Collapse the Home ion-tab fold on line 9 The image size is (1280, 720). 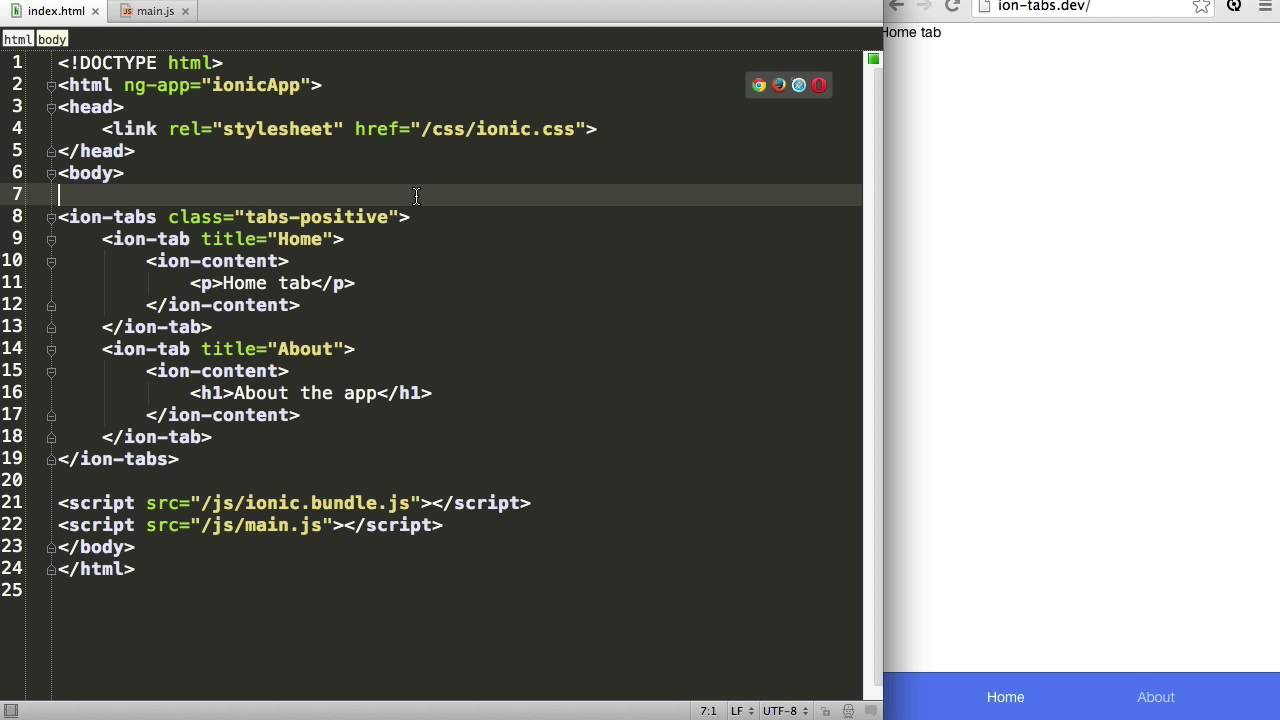click(x=50, y=239)
